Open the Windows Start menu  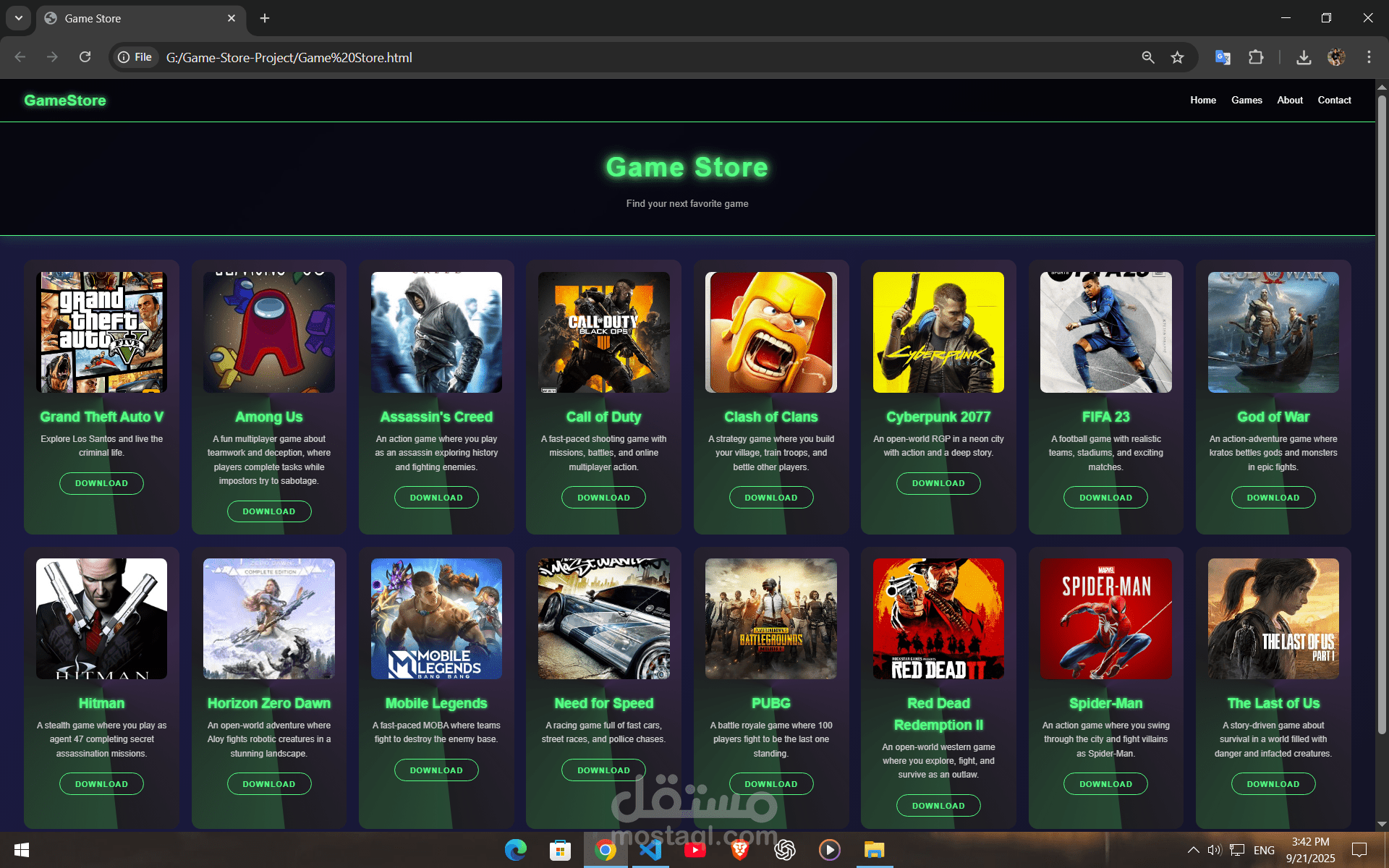(22, 850)
